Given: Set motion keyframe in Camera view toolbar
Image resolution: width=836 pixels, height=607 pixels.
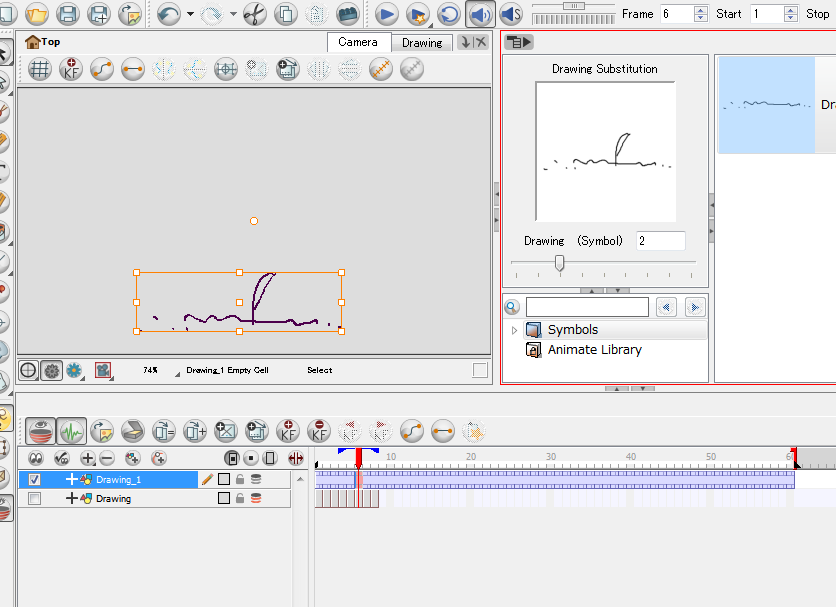Looking at the screenshot, I should coord(102,69).
